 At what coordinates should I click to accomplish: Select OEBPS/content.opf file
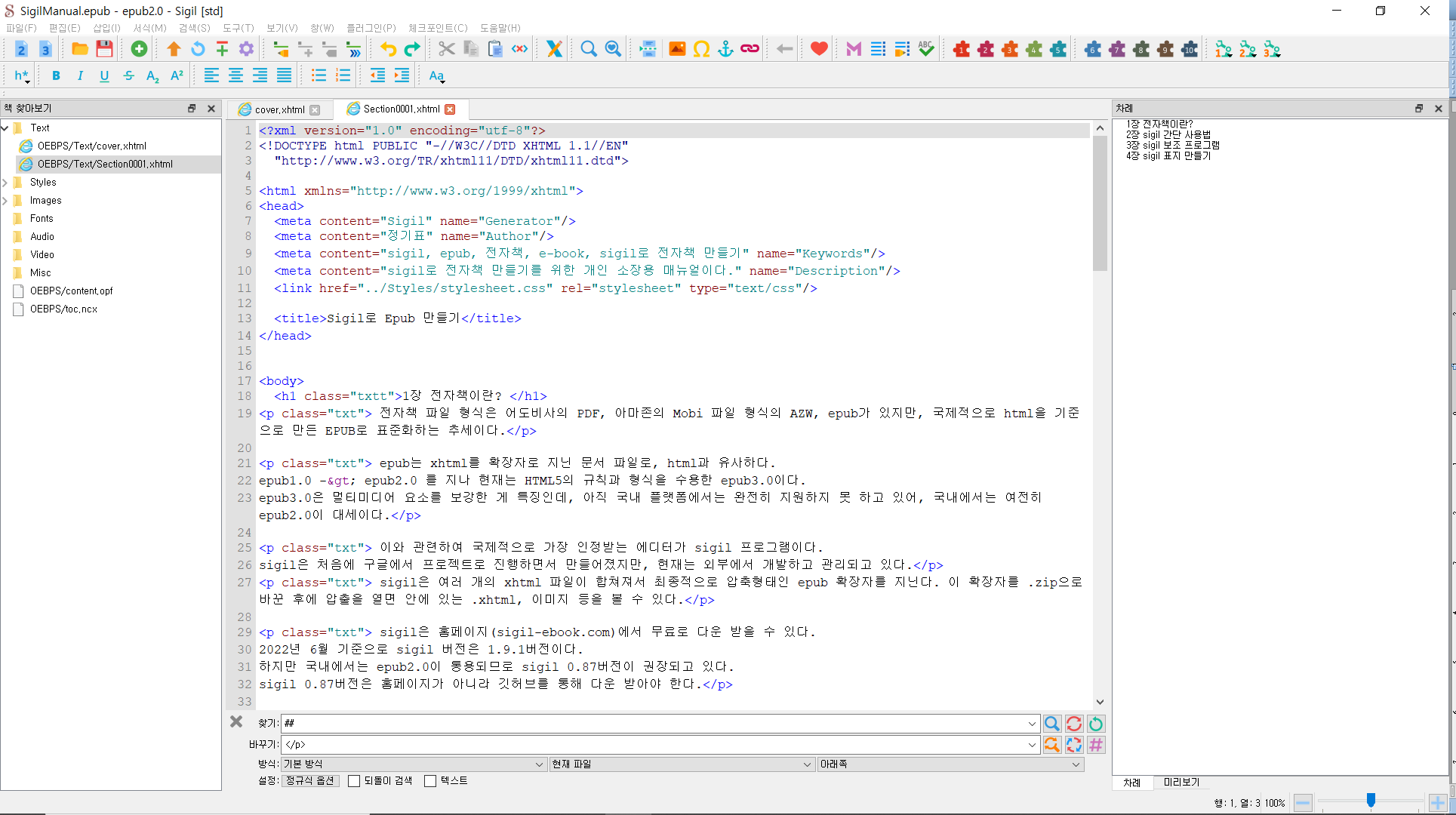click(x=71, y=291)
